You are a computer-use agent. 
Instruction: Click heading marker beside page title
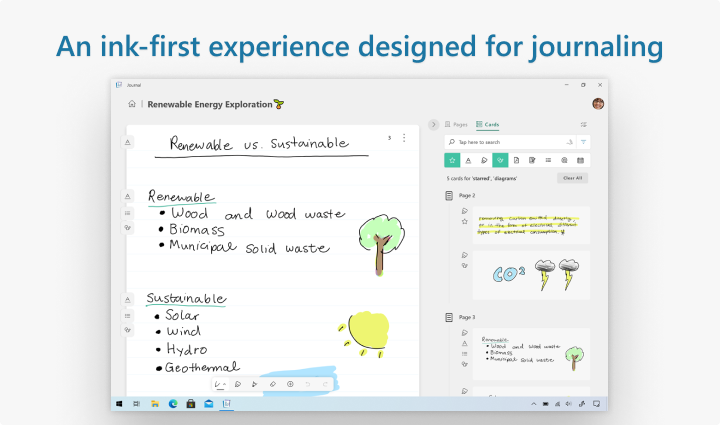tap(128, 142)
